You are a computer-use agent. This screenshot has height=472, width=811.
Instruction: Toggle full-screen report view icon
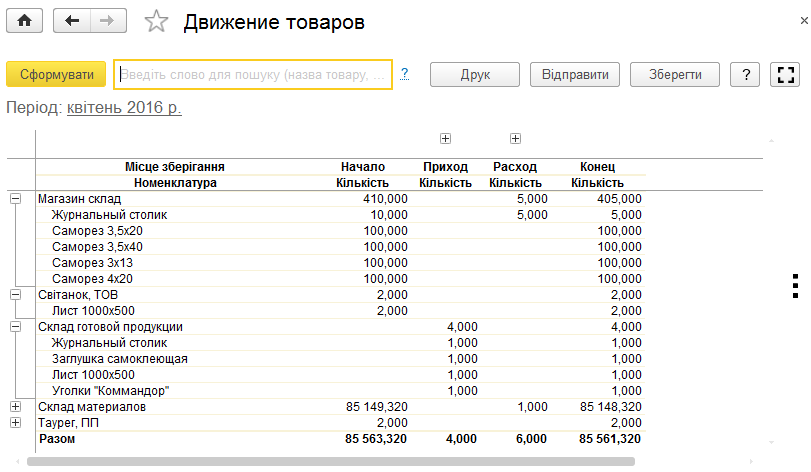tap(785, 74)
